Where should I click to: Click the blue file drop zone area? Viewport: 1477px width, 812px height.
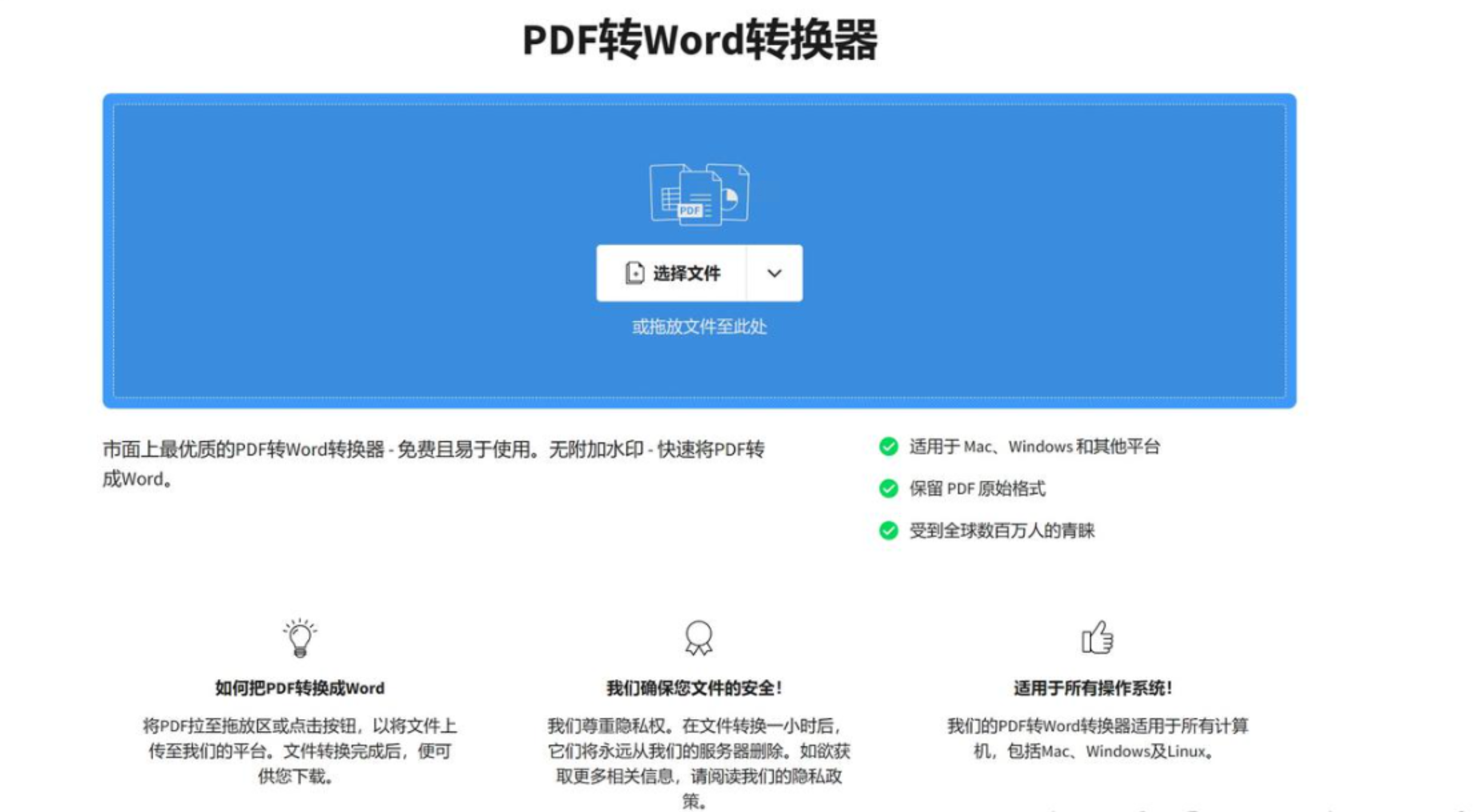click(x=699, y=251)
